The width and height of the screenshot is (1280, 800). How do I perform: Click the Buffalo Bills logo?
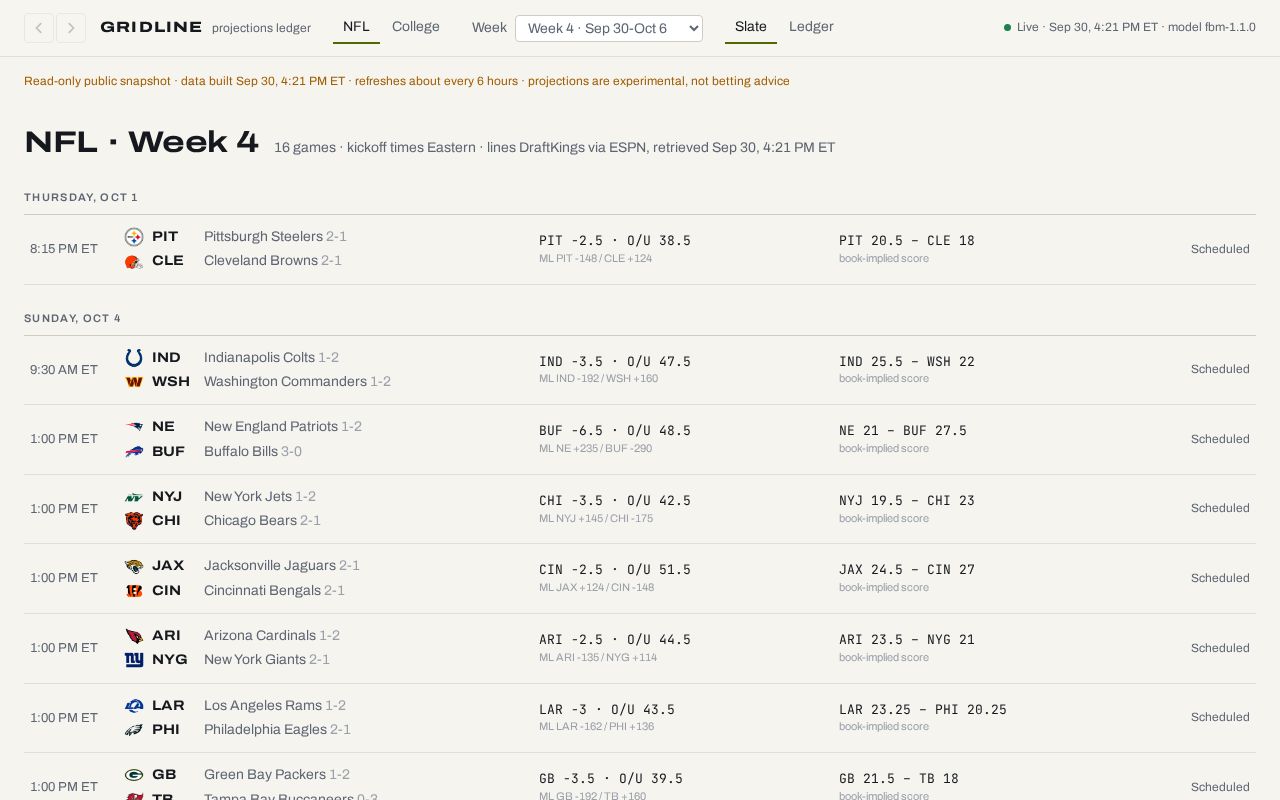coord(134,452)
